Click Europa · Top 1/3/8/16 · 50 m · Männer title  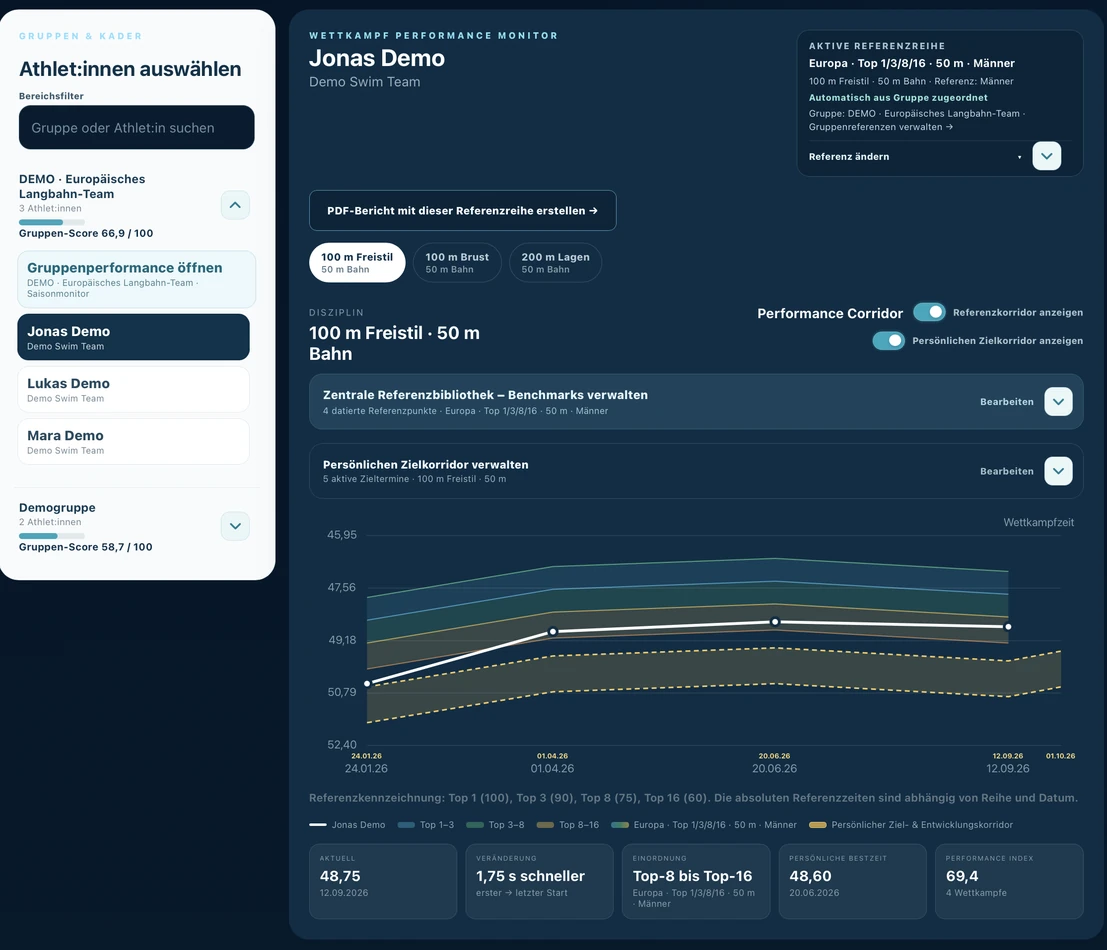tap(911, 63)
